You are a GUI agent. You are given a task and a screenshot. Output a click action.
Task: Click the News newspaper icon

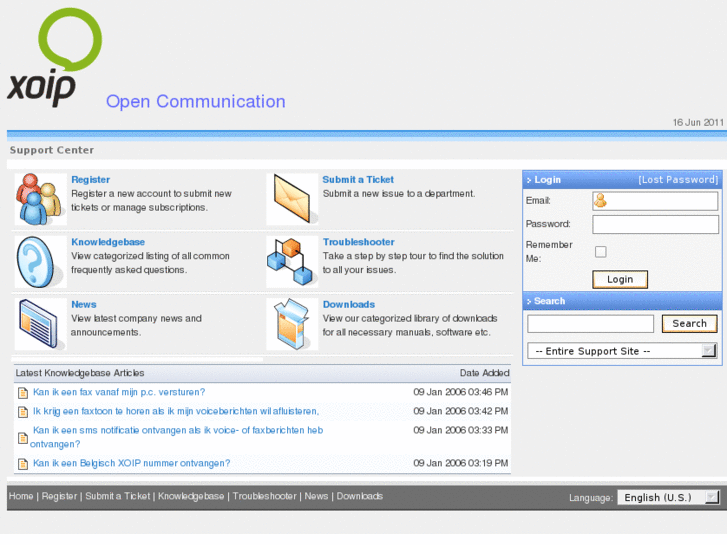point(40,324)
